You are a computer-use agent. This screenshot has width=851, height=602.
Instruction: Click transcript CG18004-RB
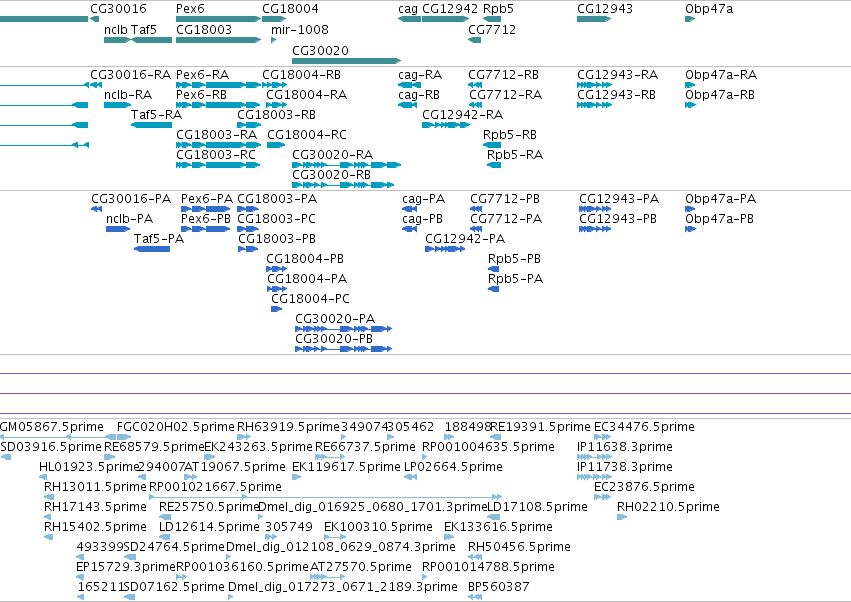click(301, 74)
